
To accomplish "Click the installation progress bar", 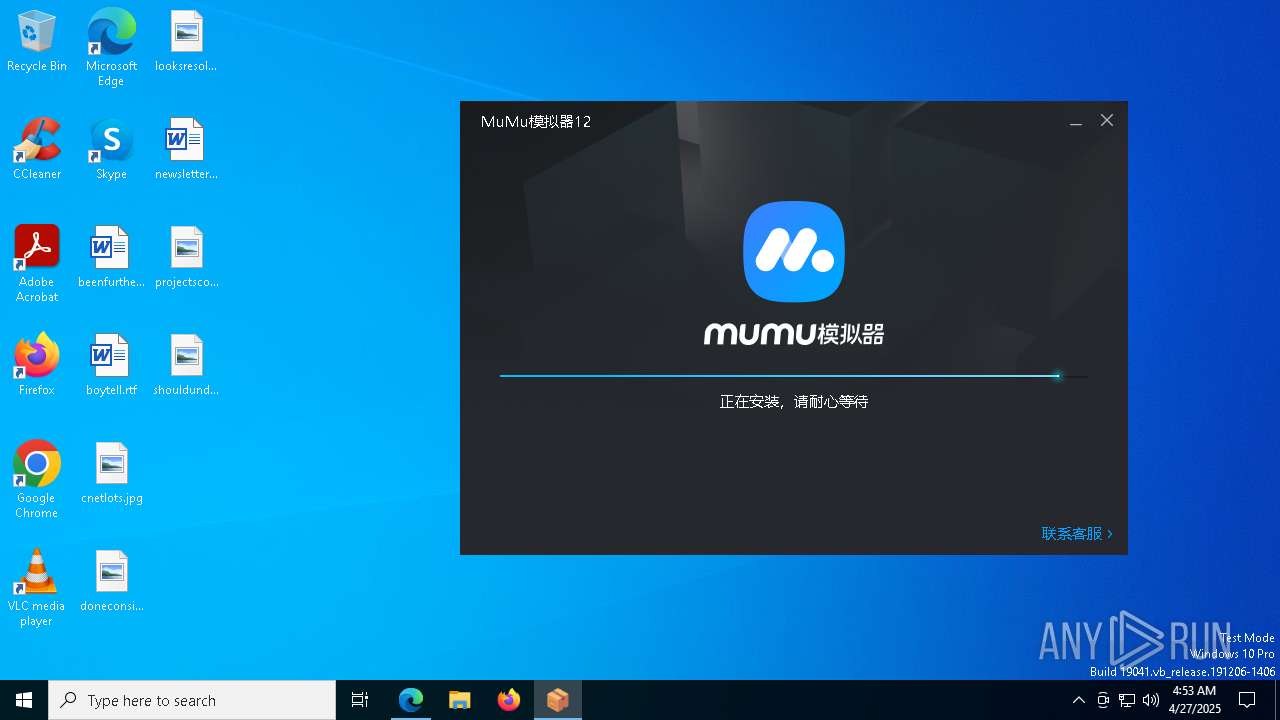I will (794, 376).
